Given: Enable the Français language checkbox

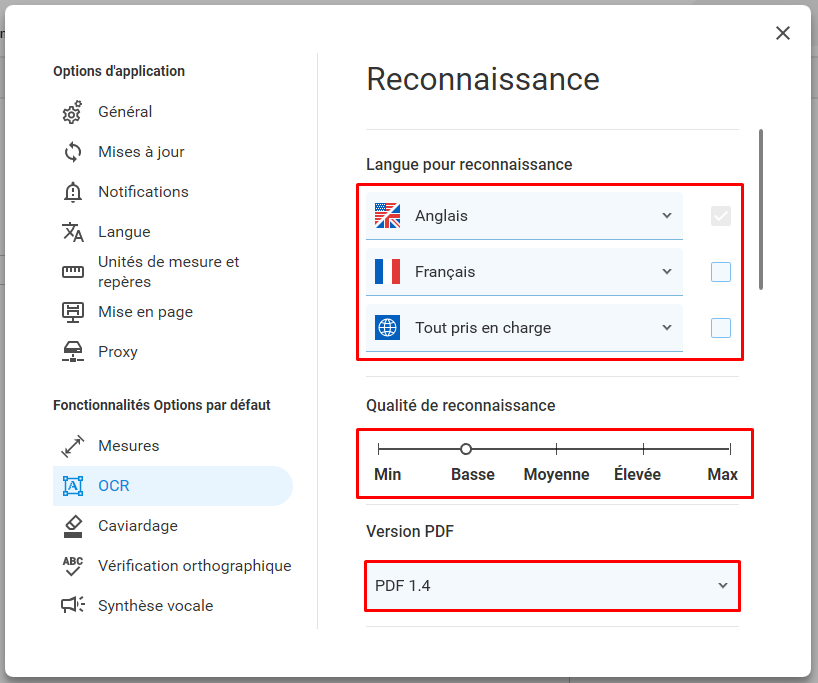Looking at the screenshot, I should pyautogui.click(x=720, y=272).
